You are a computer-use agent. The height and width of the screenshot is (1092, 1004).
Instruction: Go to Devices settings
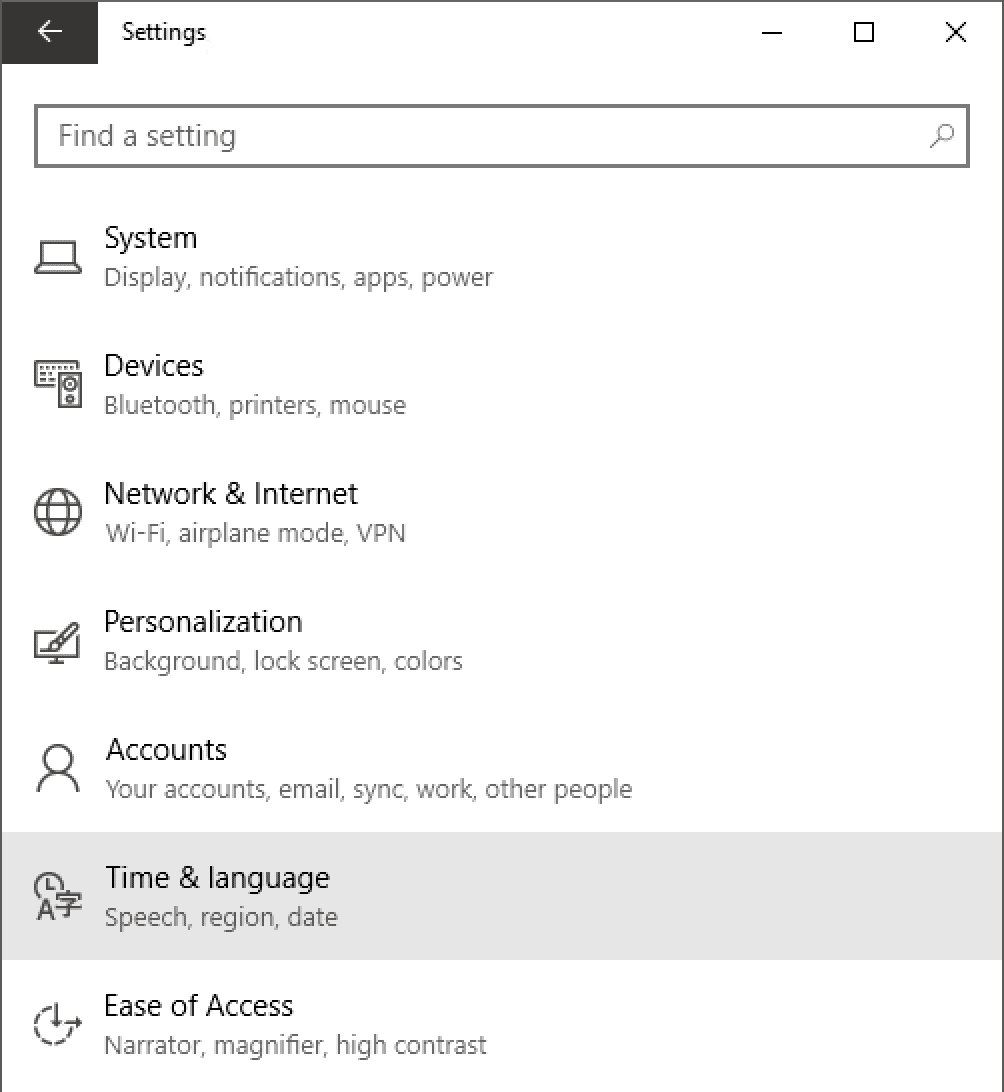click(501, 384)
